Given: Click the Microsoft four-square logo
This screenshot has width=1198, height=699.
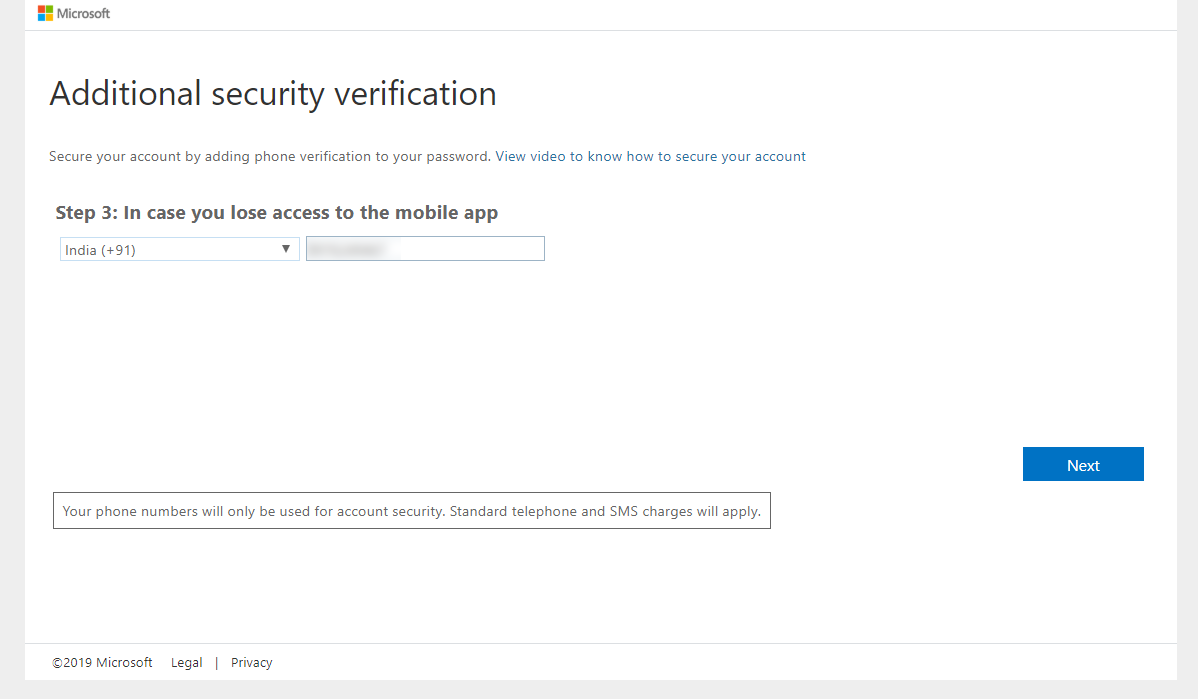Looking at the screenshot, I should 46,14.
